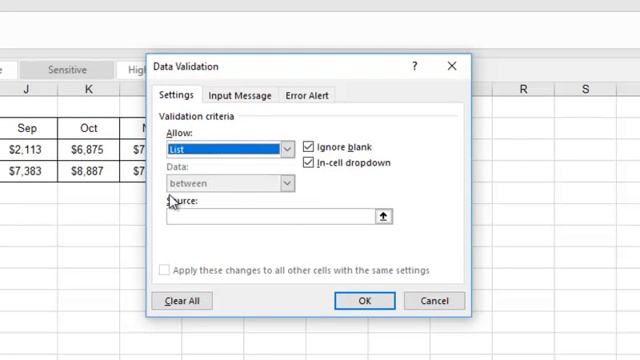Open Data Validation help question mark
This screenshot has height=360, width=640.
point(415,66)
